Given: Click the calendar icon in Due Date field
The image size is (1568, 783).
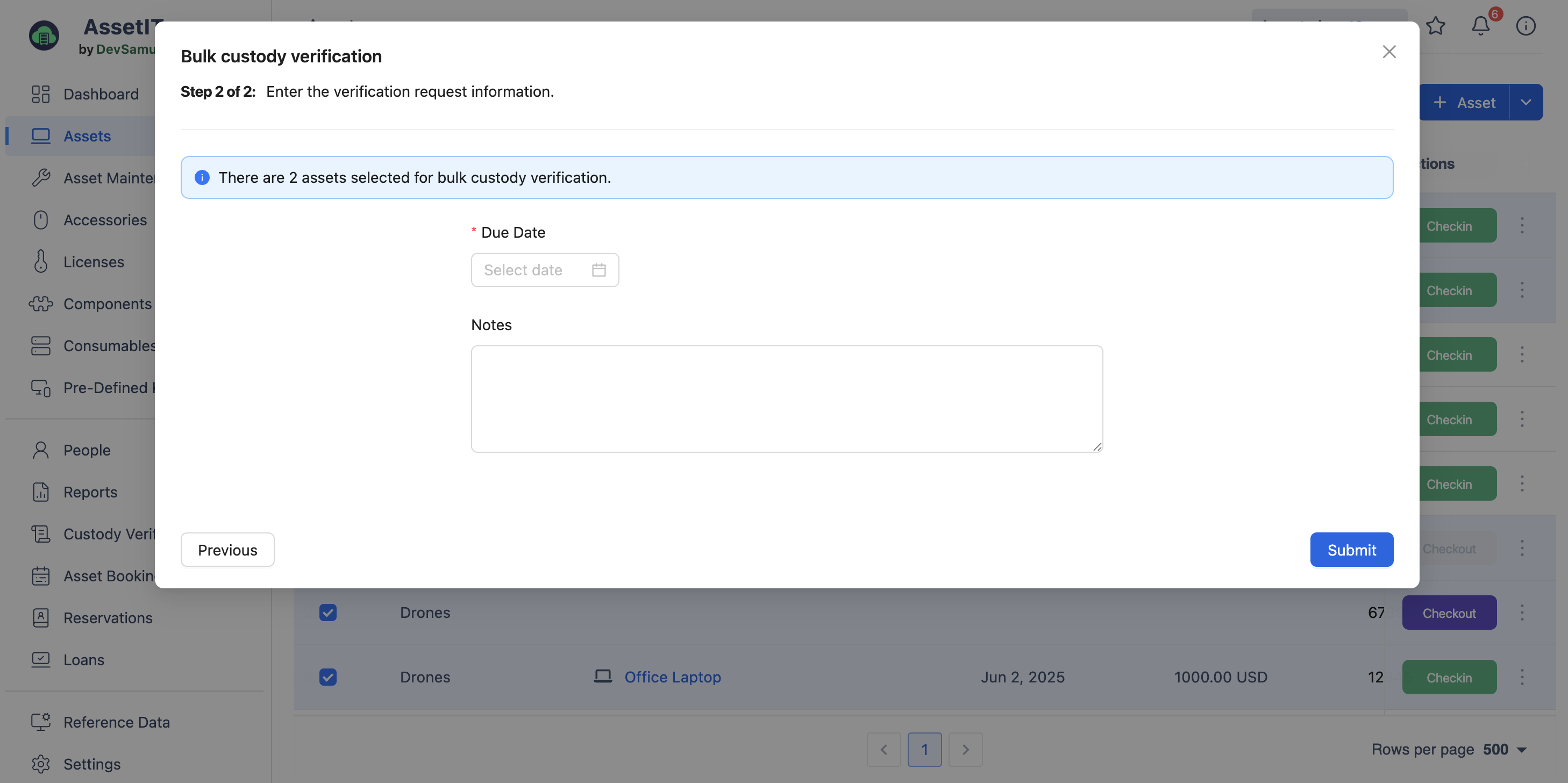Looking at the screenshot, I should click(598, 270).
